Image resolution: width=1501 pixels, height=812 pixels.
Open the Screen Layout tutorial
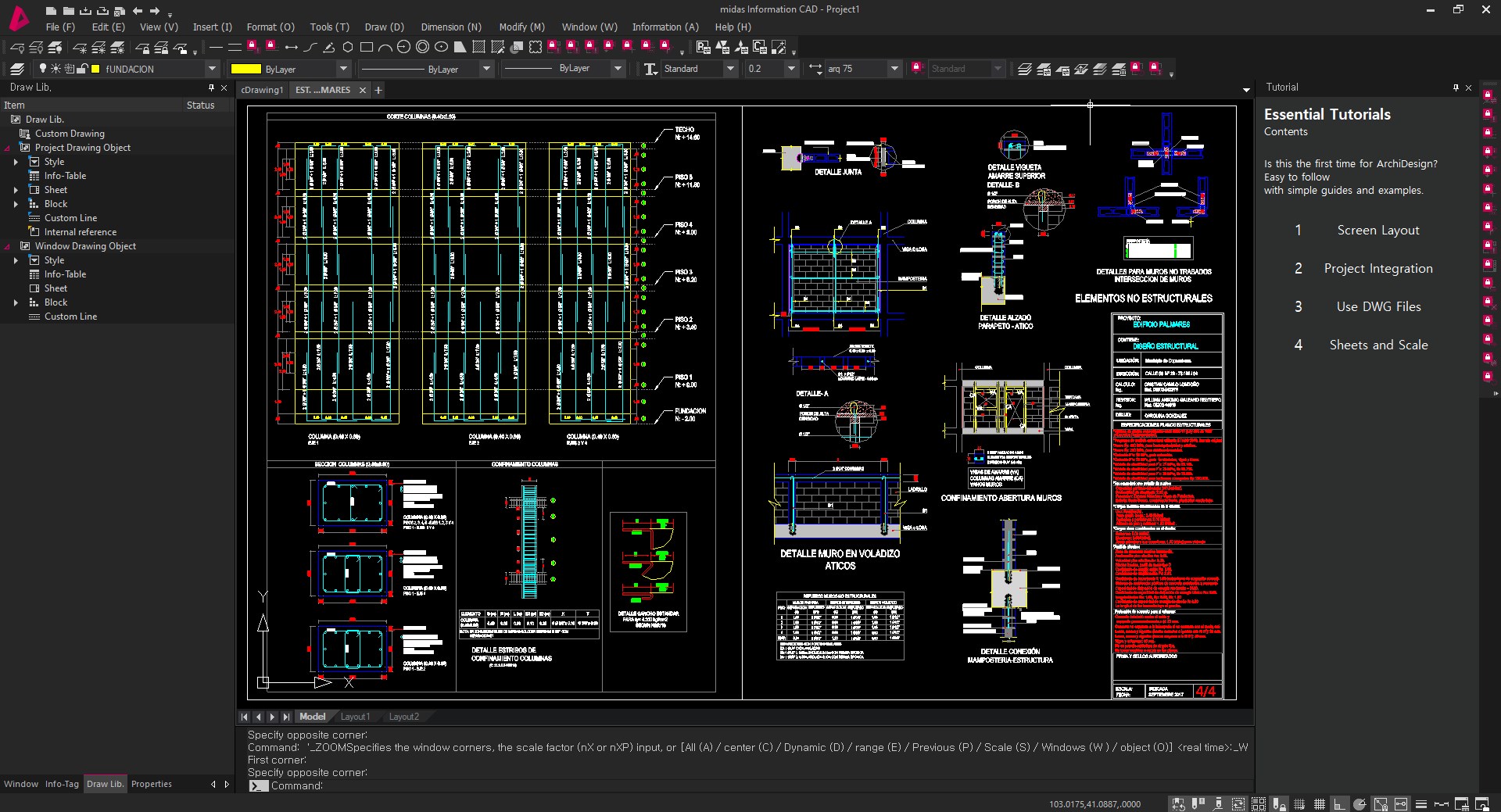pos(1377,230)
